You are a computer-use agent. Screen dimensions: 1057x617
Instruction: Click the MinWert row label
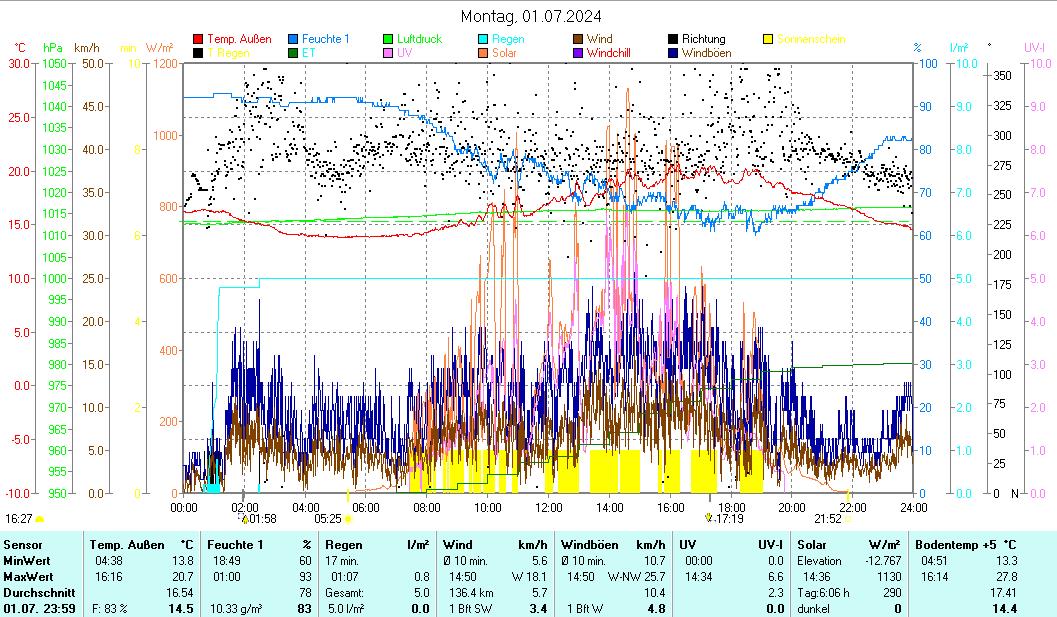click(x=26, y=561)
